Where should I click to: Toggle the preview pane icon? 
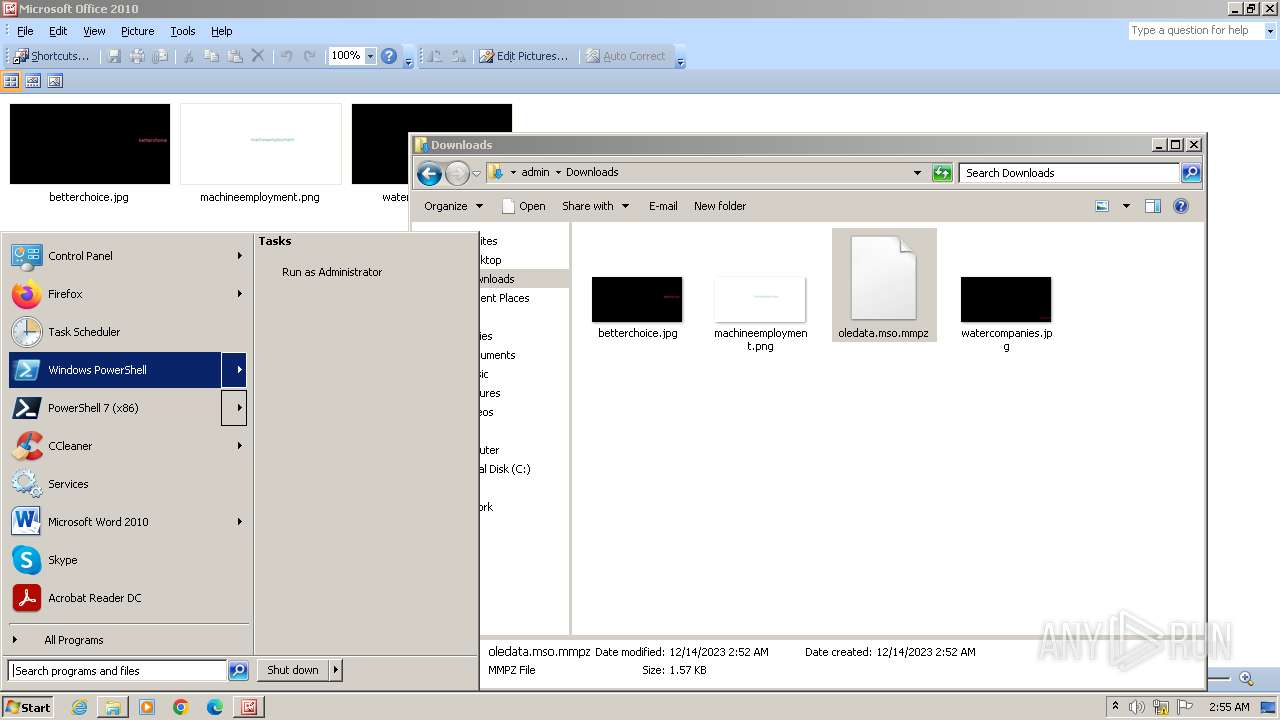[1153, 206]
